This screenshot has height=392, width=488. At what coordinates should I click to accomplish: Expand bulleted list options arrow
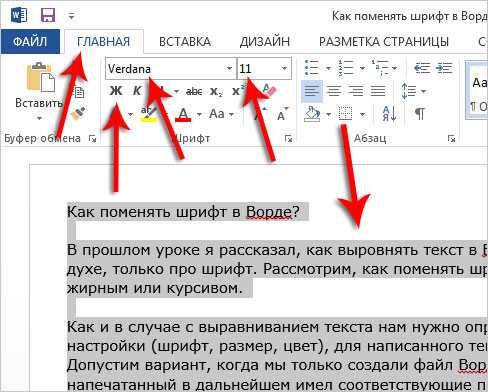point(328,68)
